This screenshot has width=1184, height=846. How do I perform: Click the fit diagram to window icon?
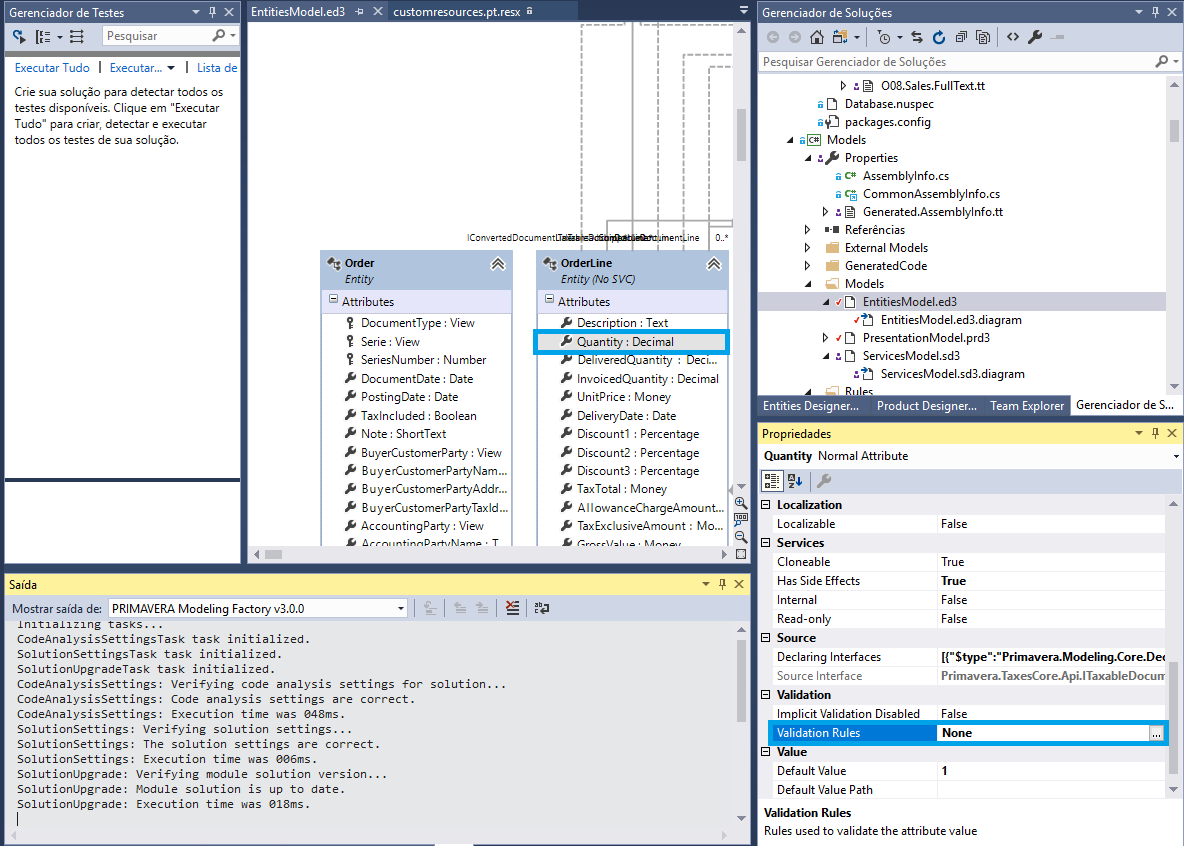tap(741, 554)
